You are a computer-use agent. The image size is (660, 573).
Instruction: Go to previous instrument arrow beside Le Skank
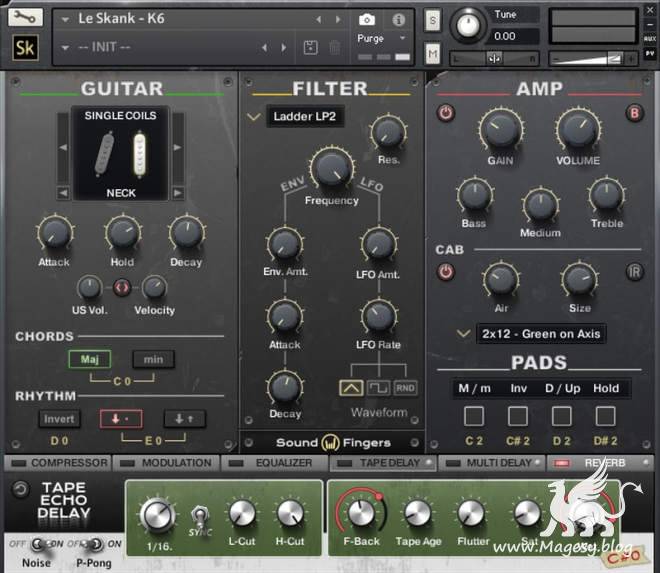319,19
